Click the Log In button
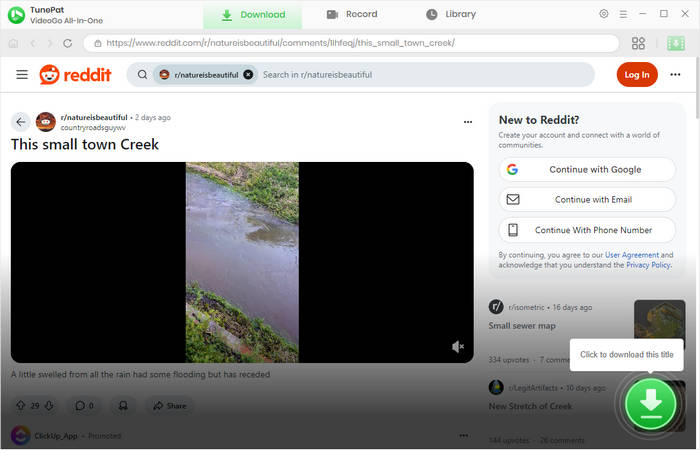The image size is (700, 450). click(x=637, y=75)
